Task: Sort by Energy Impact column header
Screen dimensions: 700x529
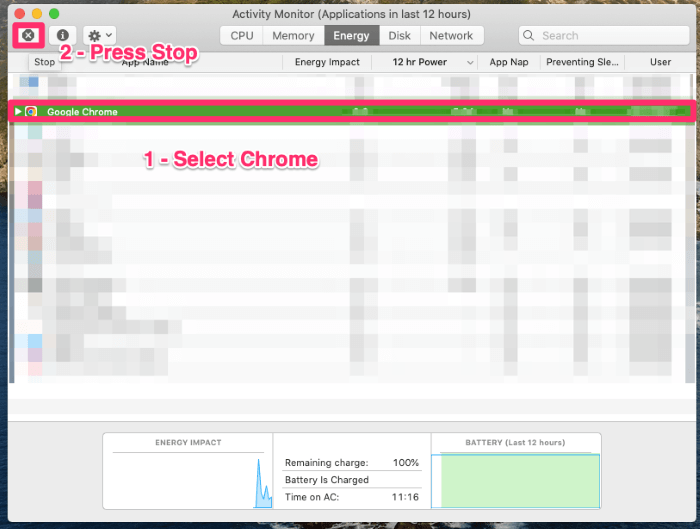Action: pos(327,62)
